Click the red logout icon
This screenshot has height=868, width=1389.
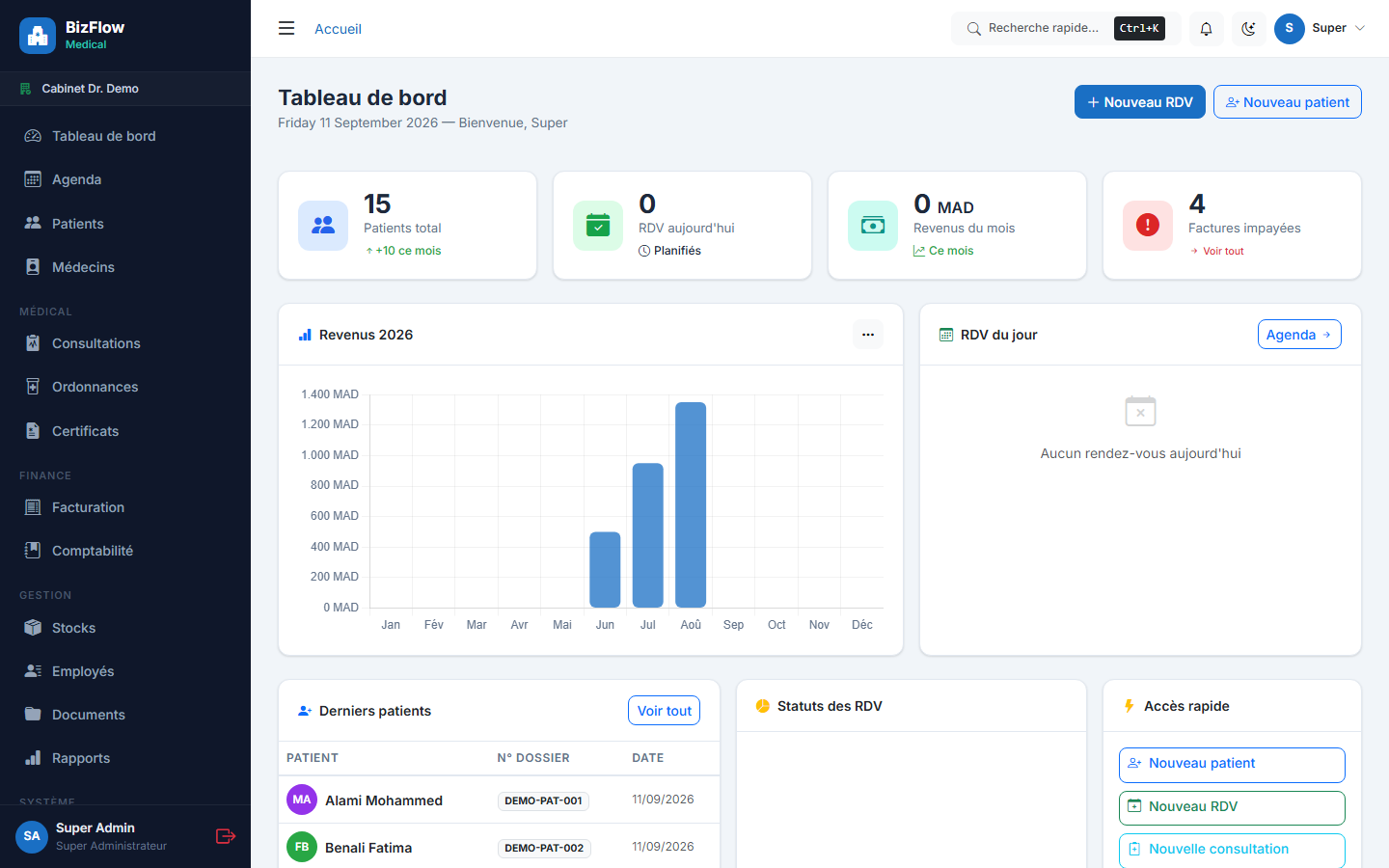[x=226, y=836]
